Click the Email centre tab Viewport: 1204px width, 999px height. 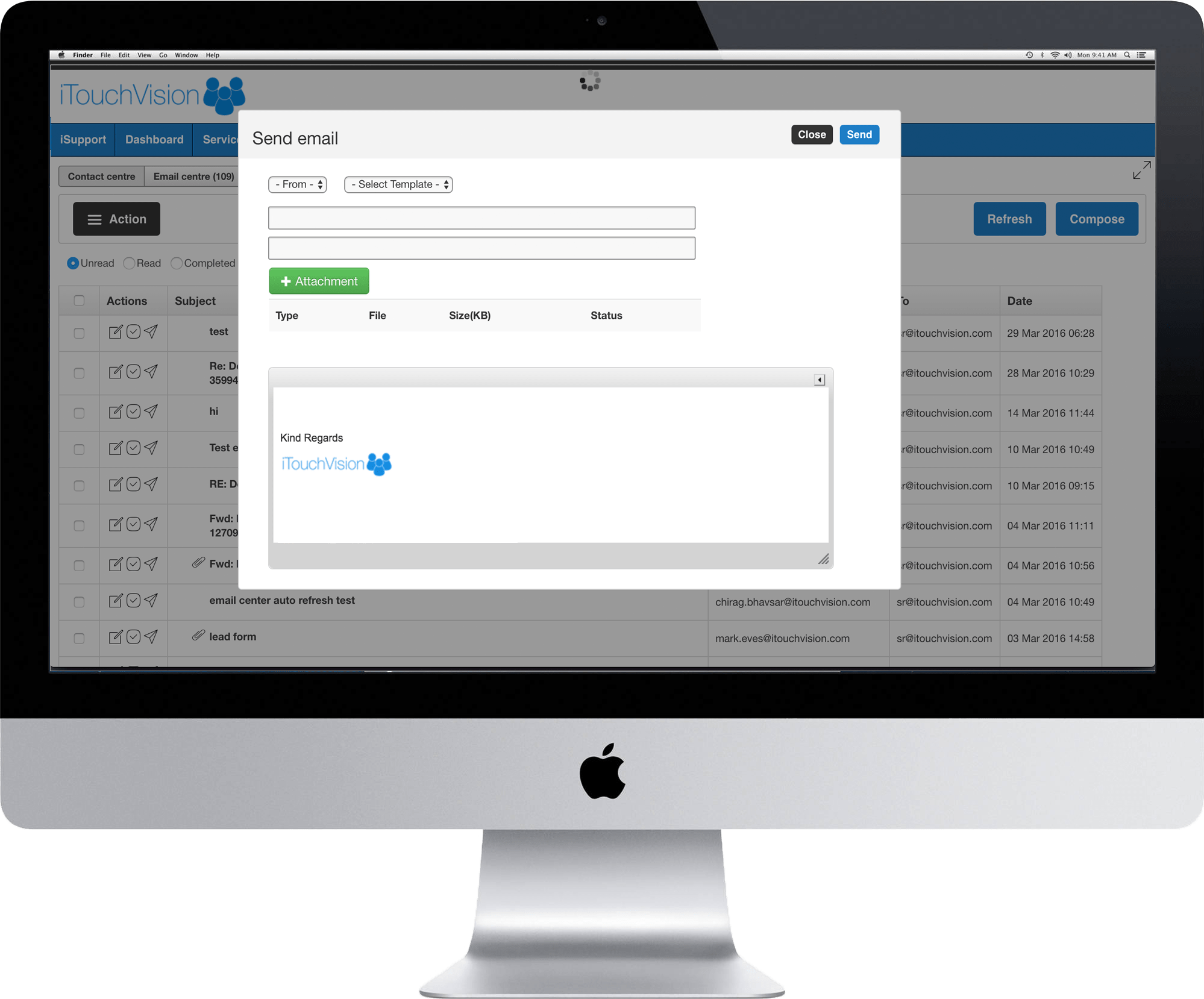(x=194, y=177)
